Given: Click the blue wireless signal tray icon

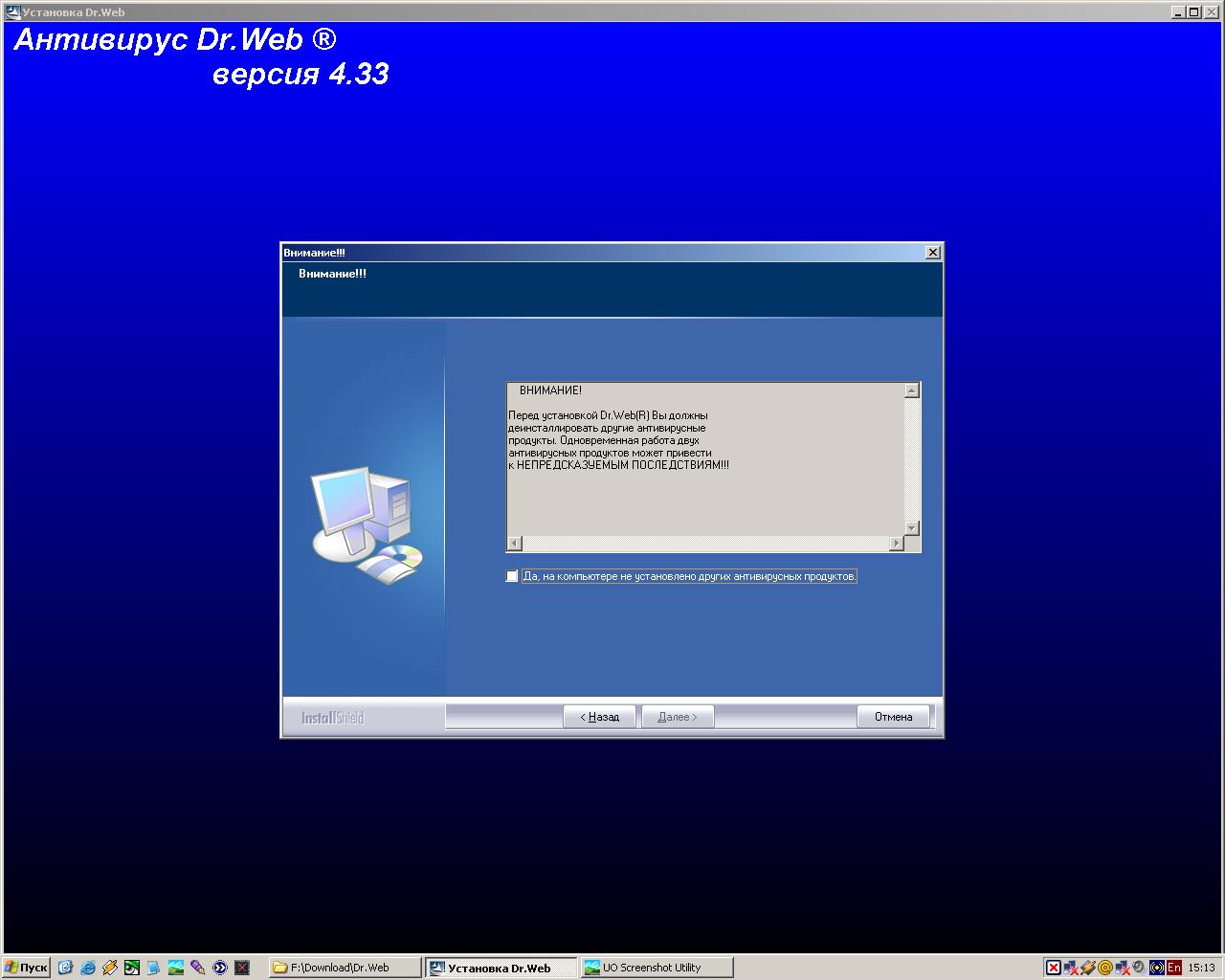Looking at the screenshot, I should tap(1156, 968).
